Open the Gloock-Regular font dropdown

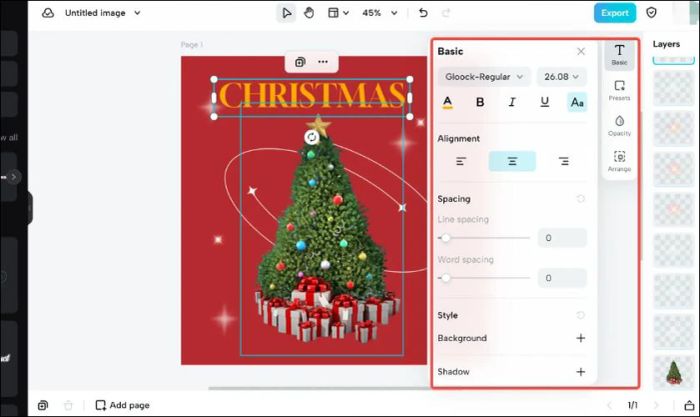[x=484, y=77]
